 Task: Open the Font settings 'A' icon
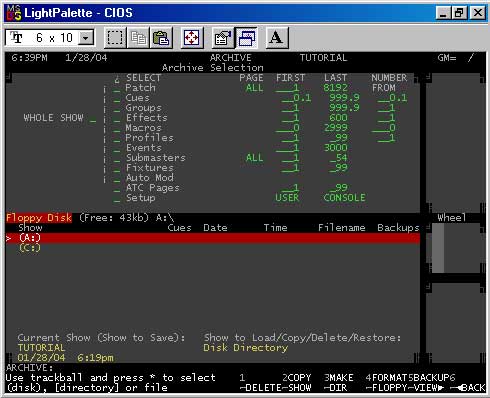(x=276, y=38)
